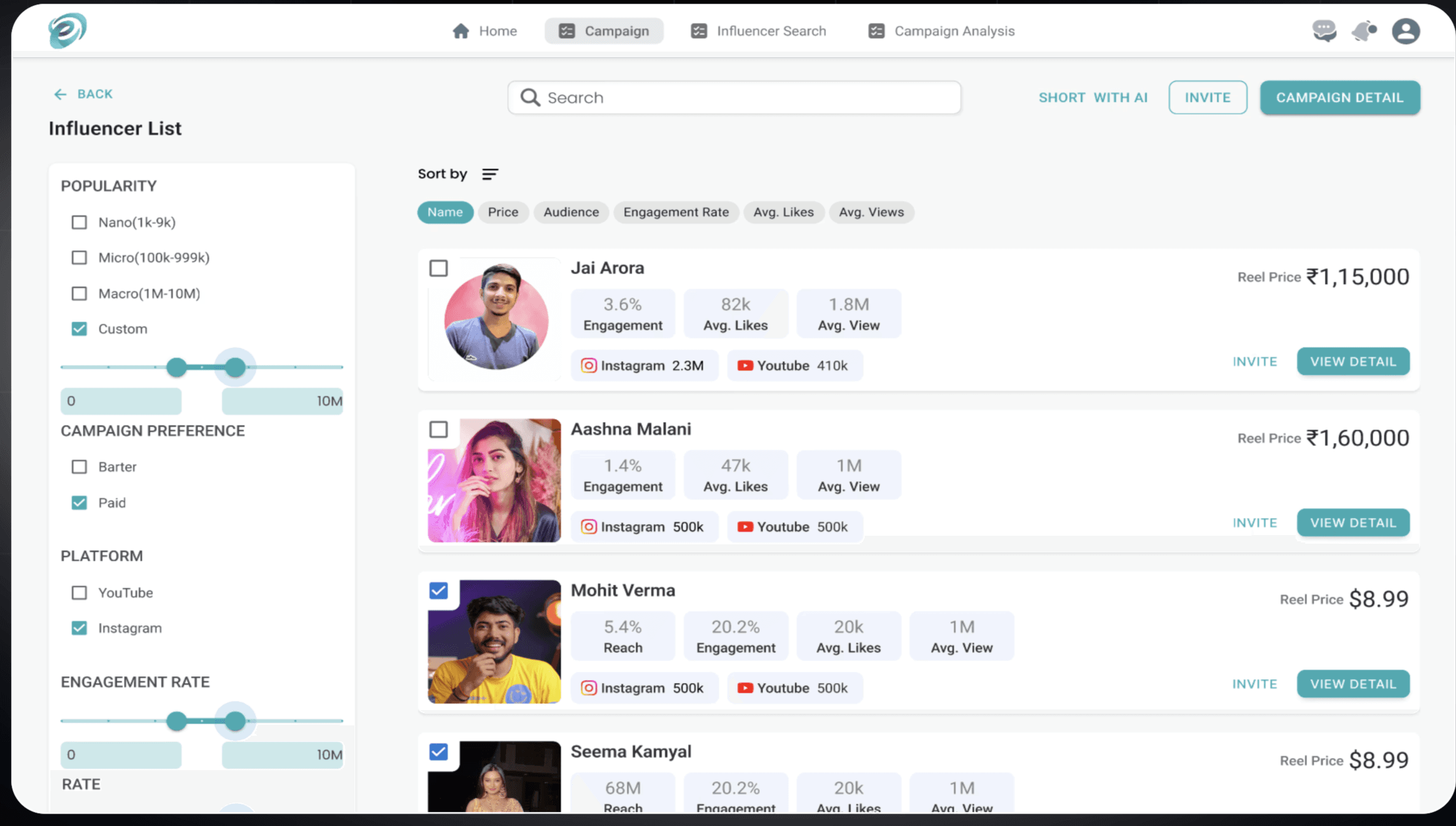Viewport: 1456px width, 826px height.
Task: Sort the list by Avg. Views
Action: tap(871, 212)
